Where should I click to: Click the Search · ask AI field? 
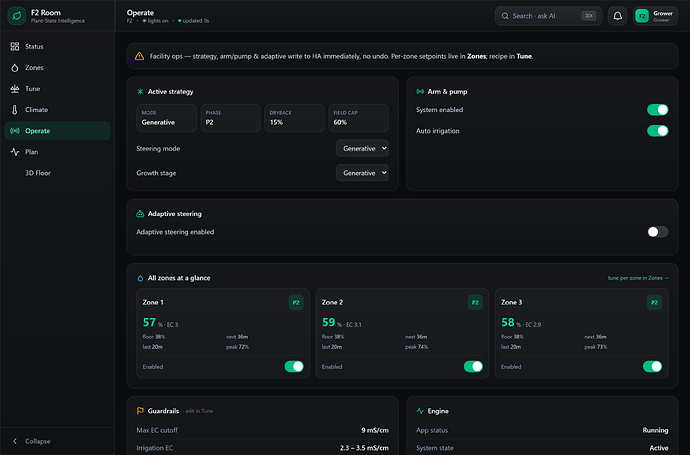[548, 16]
